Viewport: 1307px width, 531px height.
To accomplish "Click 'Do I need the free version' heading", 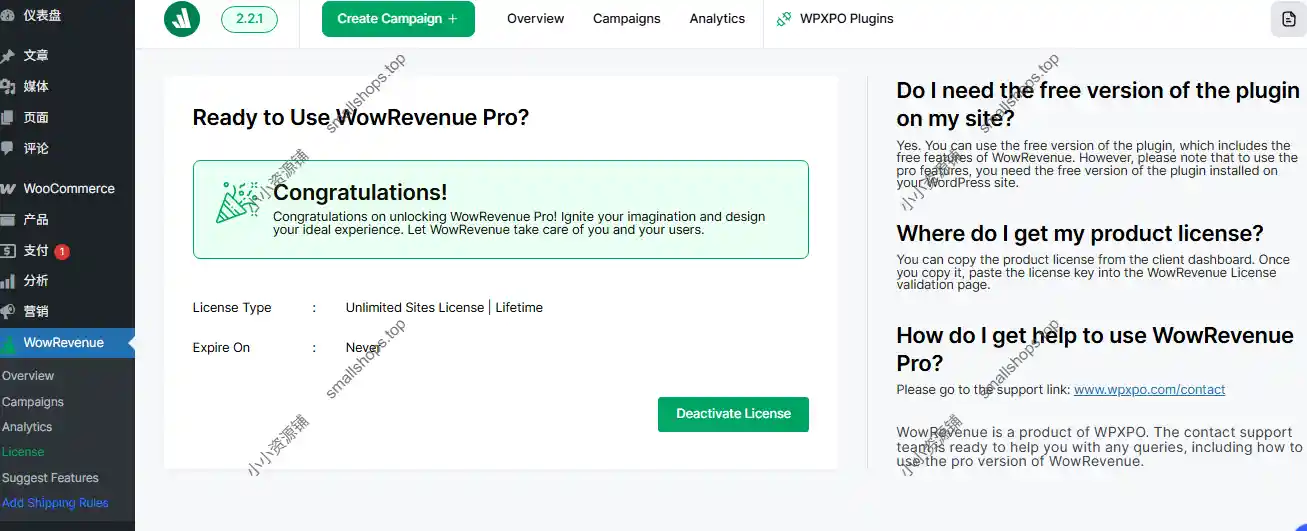I will [x=1098, y=104].
